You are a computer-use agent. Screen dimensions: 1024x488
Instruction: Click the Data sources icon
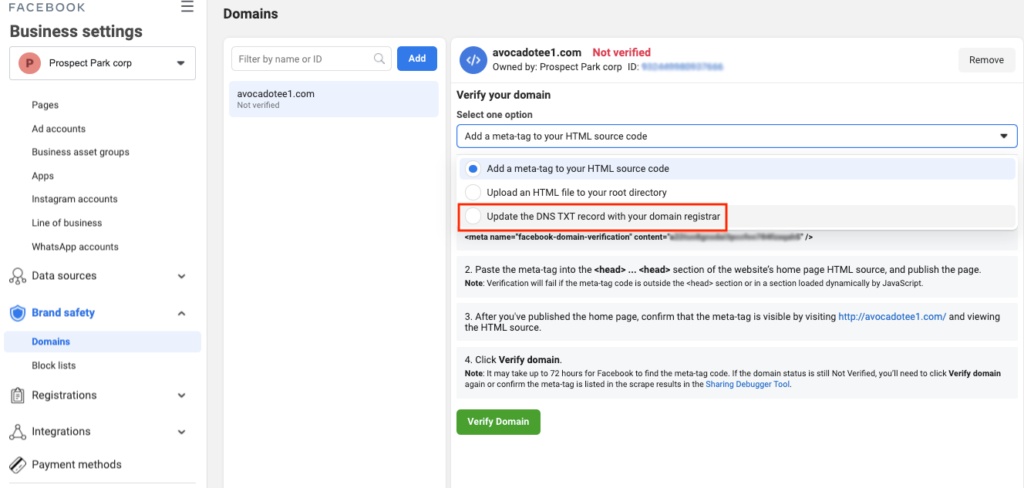click(x=18, y=276)
